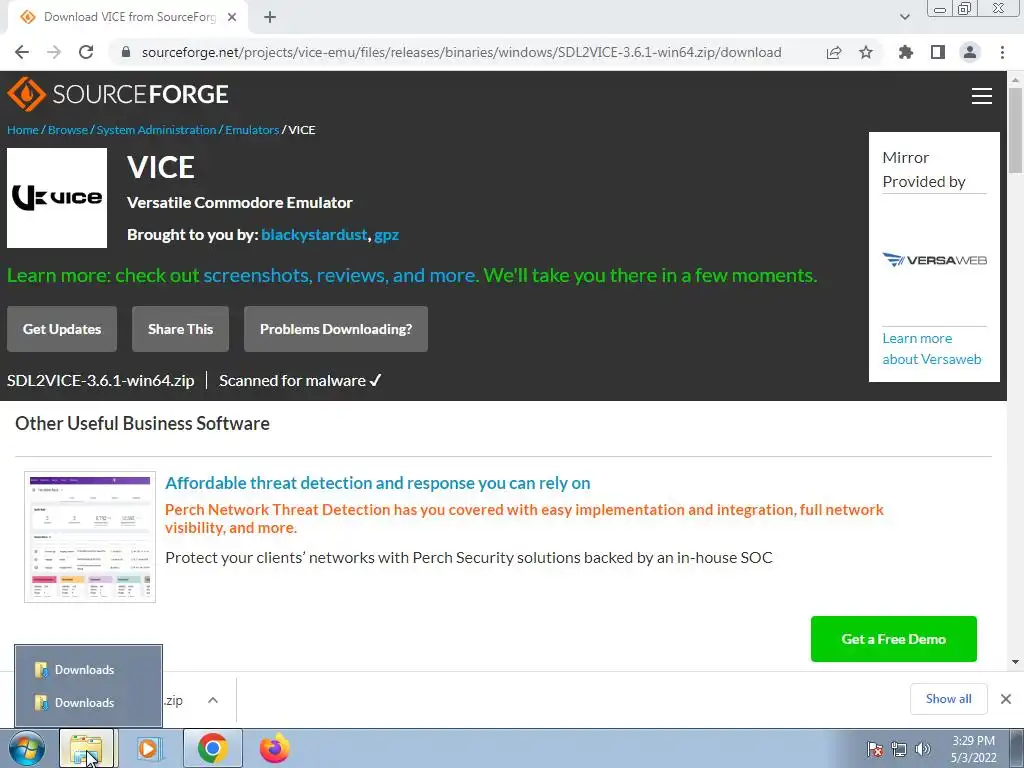Click the volume speaker tray icon
Viewport: 1024px width, 768px height.
922,749
